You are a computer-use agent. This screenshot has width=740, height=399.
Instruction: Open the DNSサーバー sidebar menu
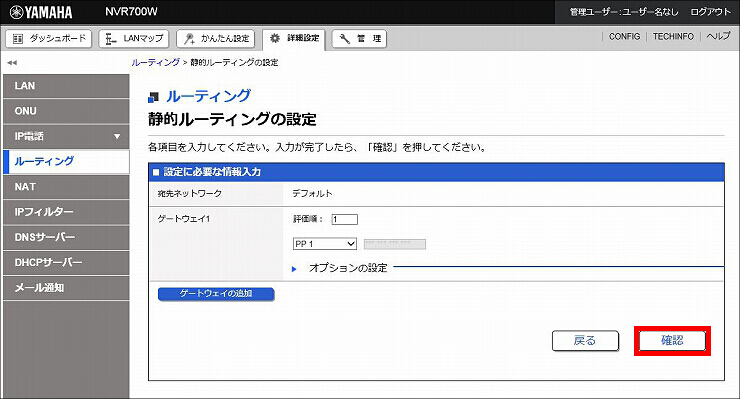[66, 238]
